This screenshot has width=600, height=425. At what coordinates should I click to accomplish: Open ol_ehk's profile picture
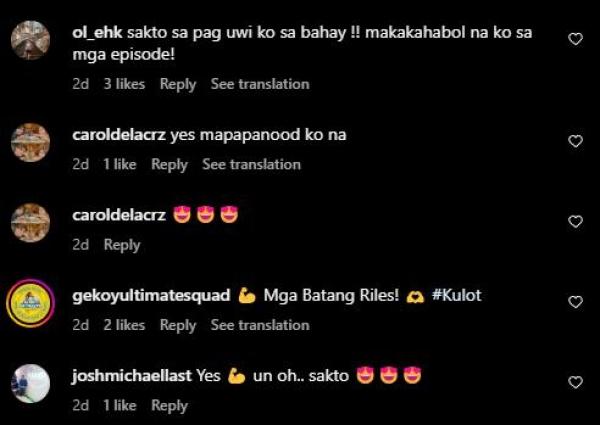coord(31,40)
